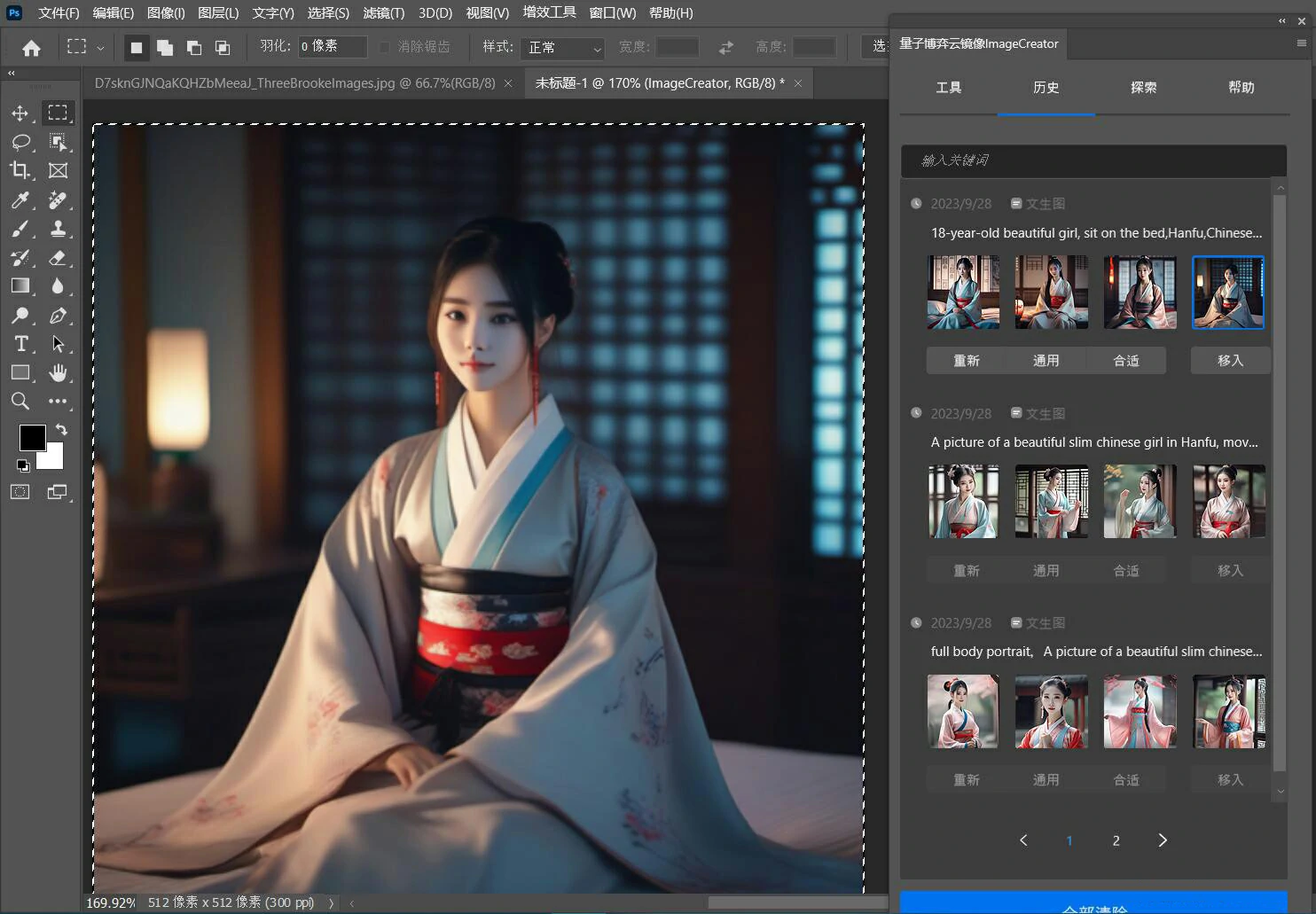
Task: Select the Zoom tool
Action: tap(20, 402)
